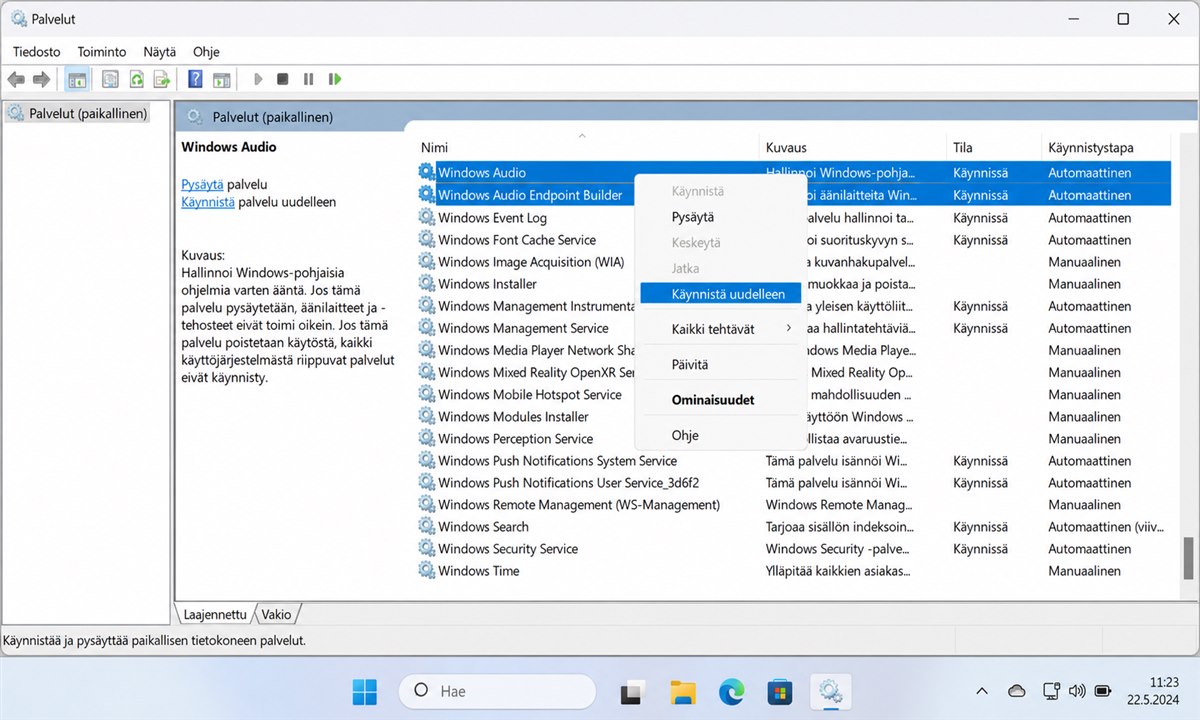Click the taskbar Hae search box
This screenshot has width=1200, height=720.
tap(497, 691)
